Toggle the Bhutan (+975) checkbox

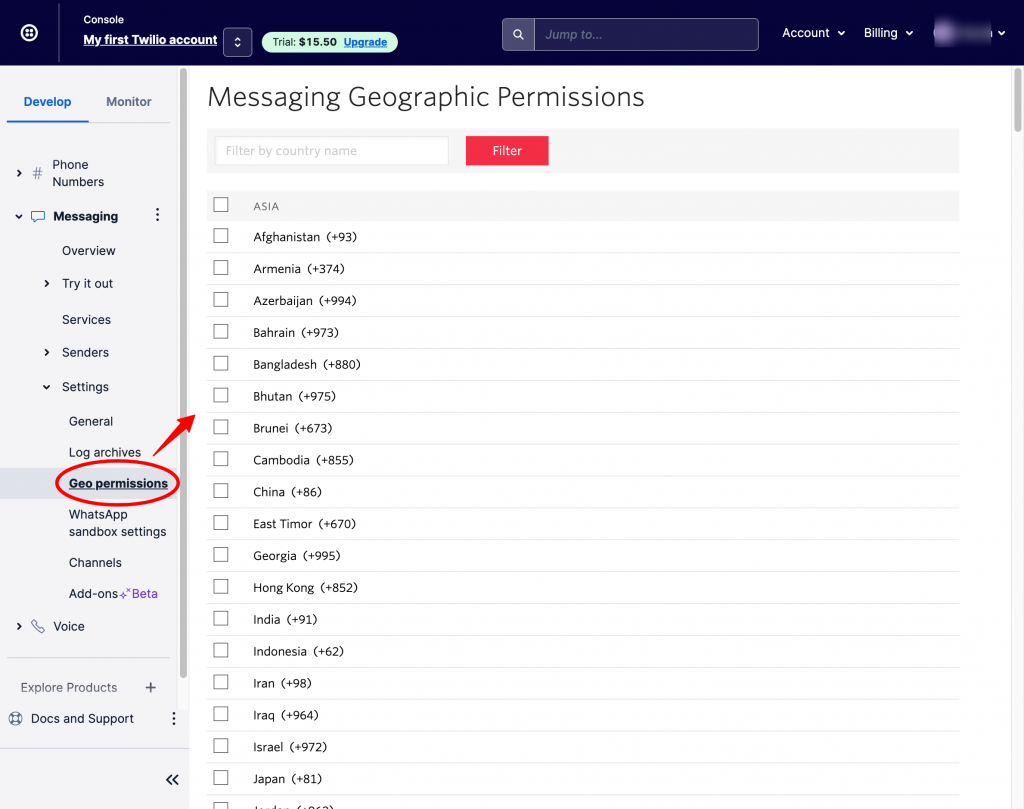(221, 395)
